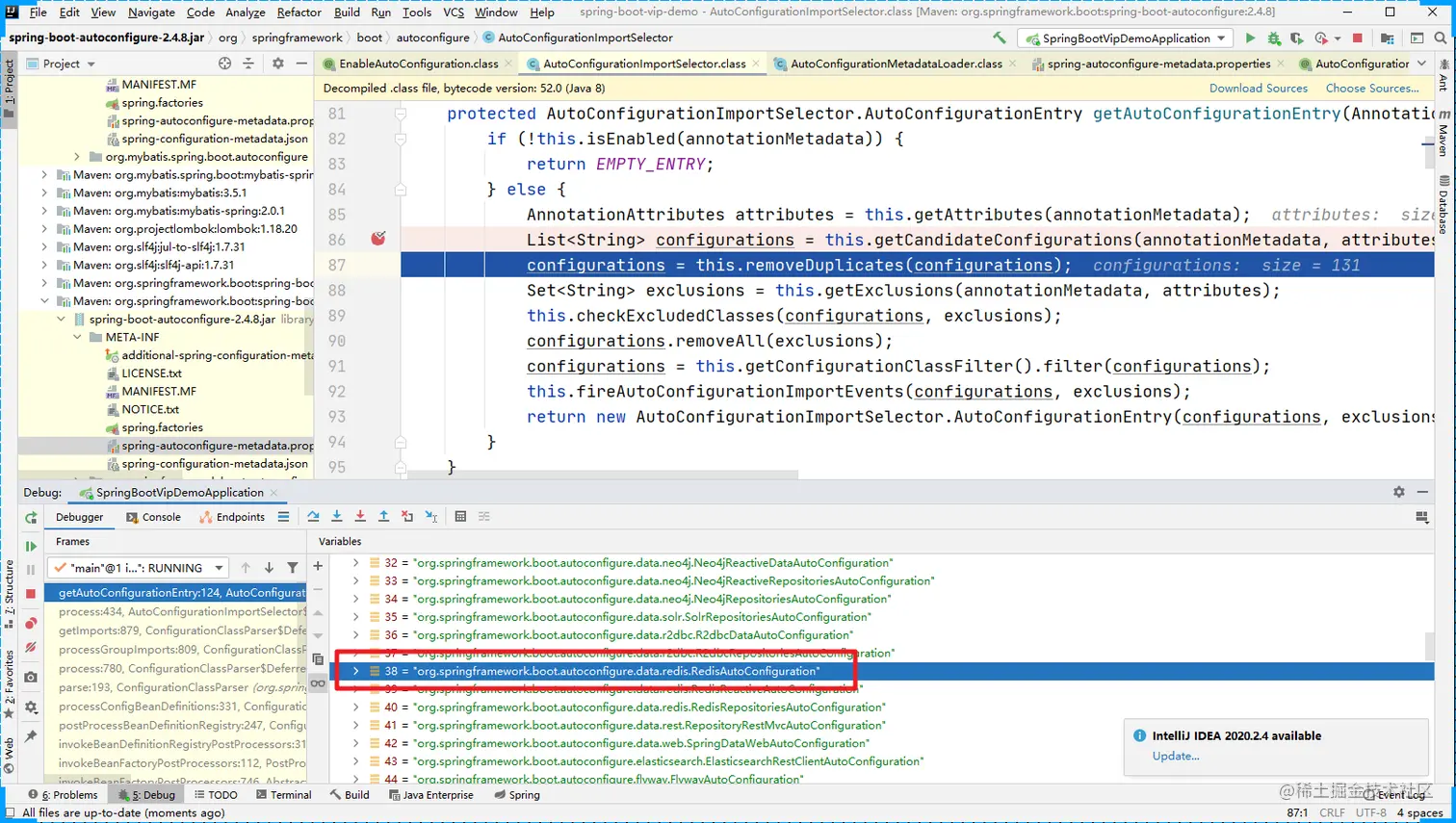This screenshot has width=1456, height=823.
Task: Click Choose Sources... link
Action: 1372,89
